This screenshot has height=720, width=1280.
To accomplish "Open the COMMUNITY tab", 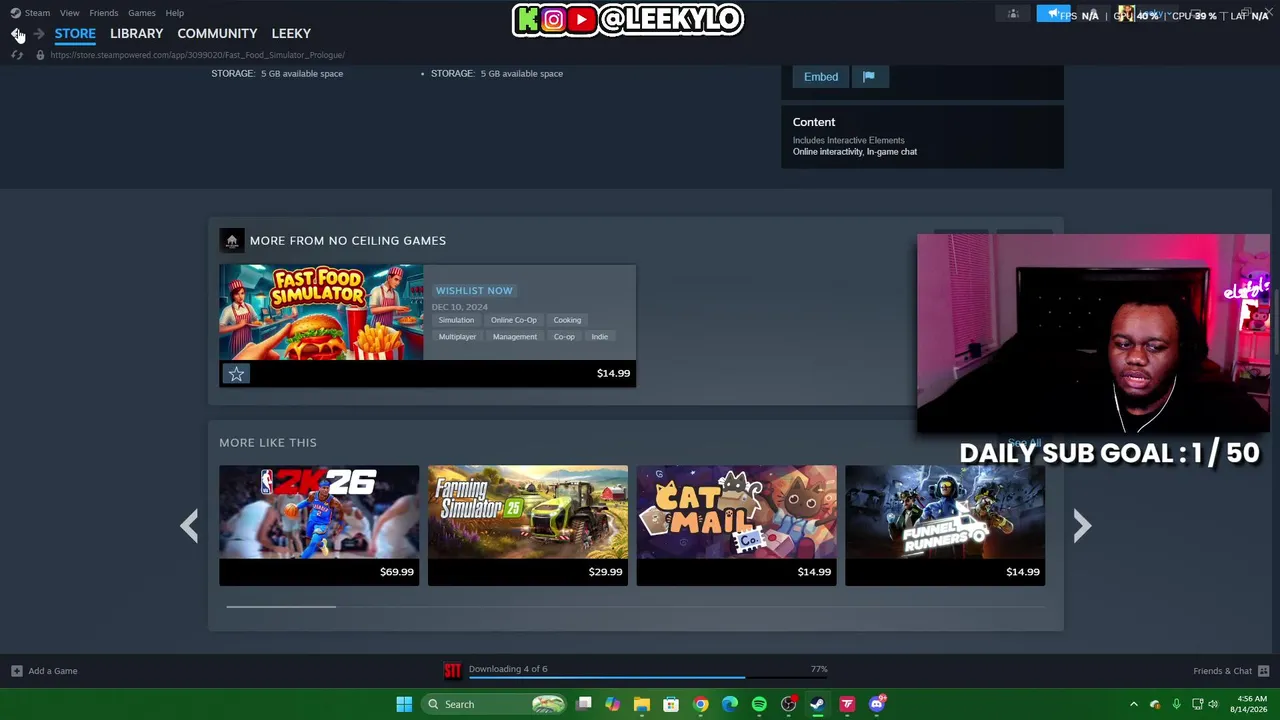I will (217, 33).
